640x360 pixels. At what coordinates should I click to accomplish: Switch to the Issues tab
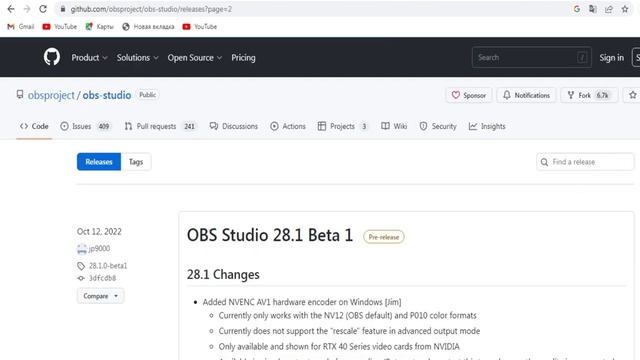[x=86, y=126]
